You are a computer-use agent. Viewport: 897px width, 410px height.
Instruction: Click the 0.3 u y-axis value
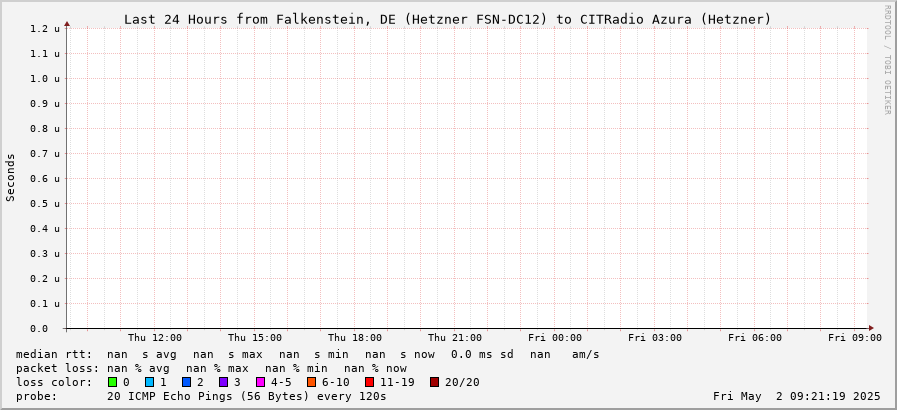click(45, 253)
